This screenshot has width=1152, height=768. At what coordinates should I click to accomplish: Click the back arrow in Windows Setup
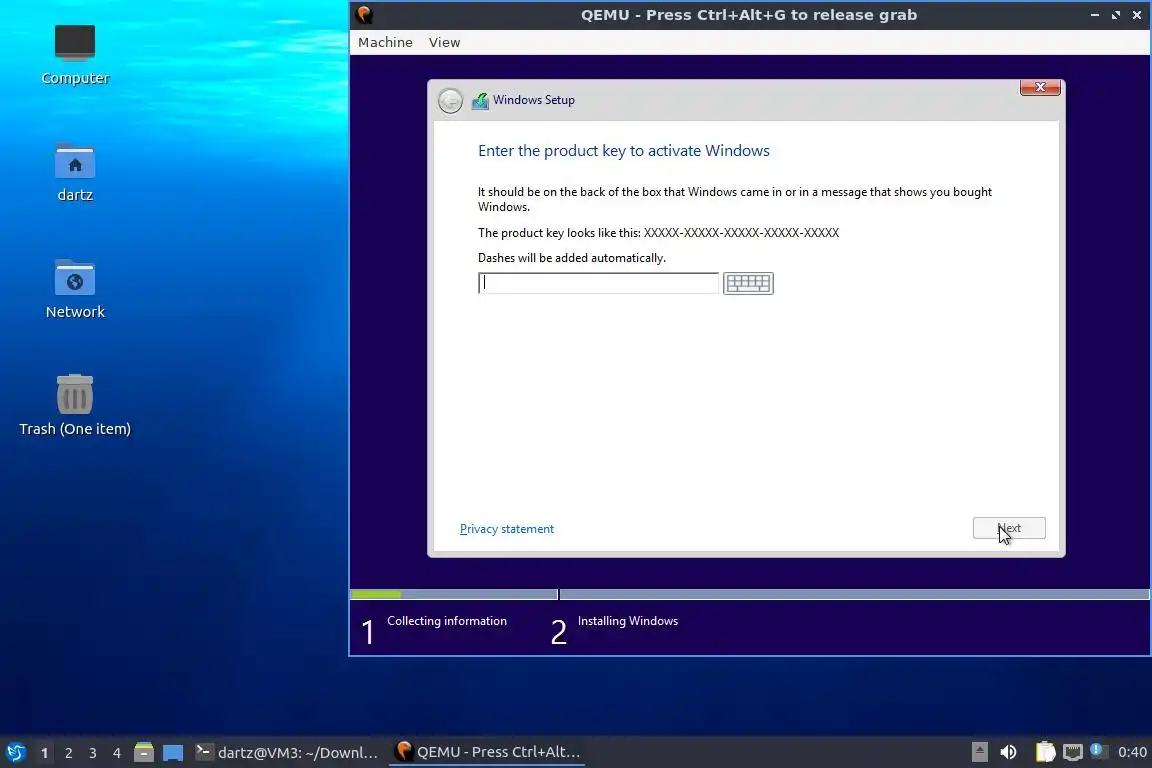(x=450, y=100)
